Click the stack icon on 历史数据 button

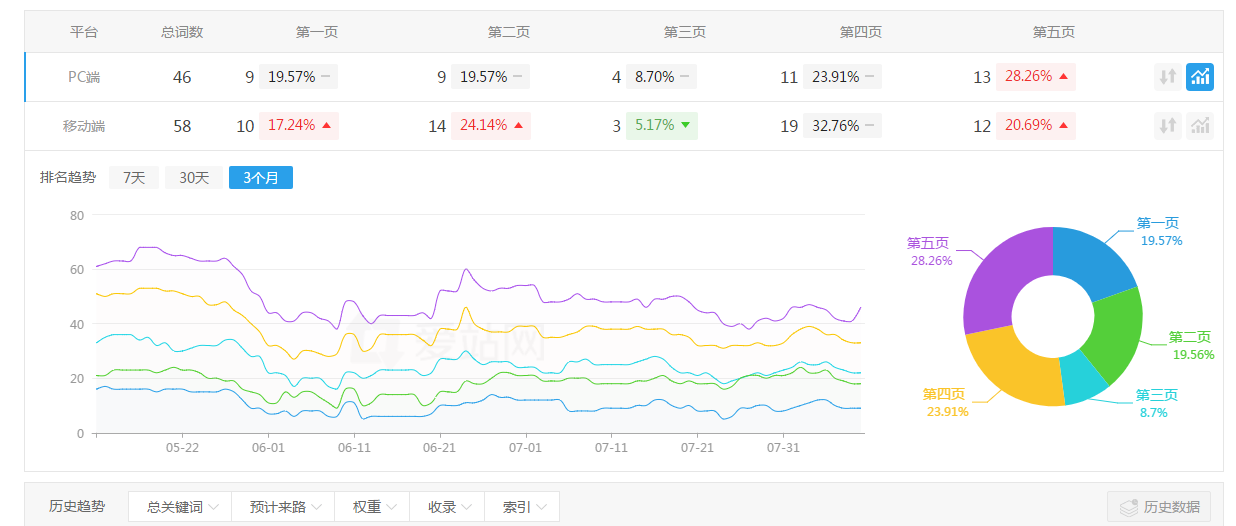click(1128, 507)
